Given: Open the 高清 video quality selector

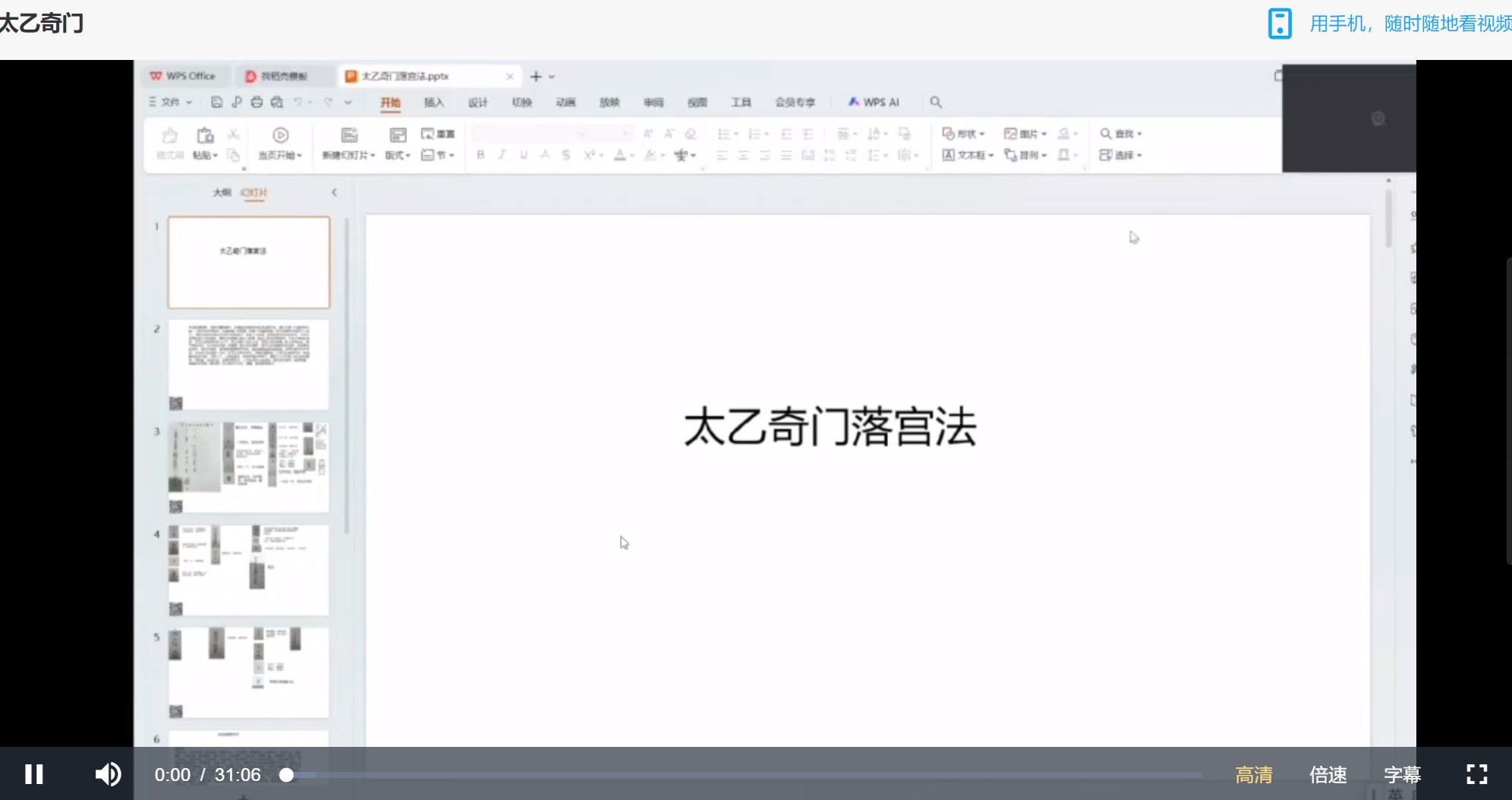Looking at the screenshot, I should 1253,774.
